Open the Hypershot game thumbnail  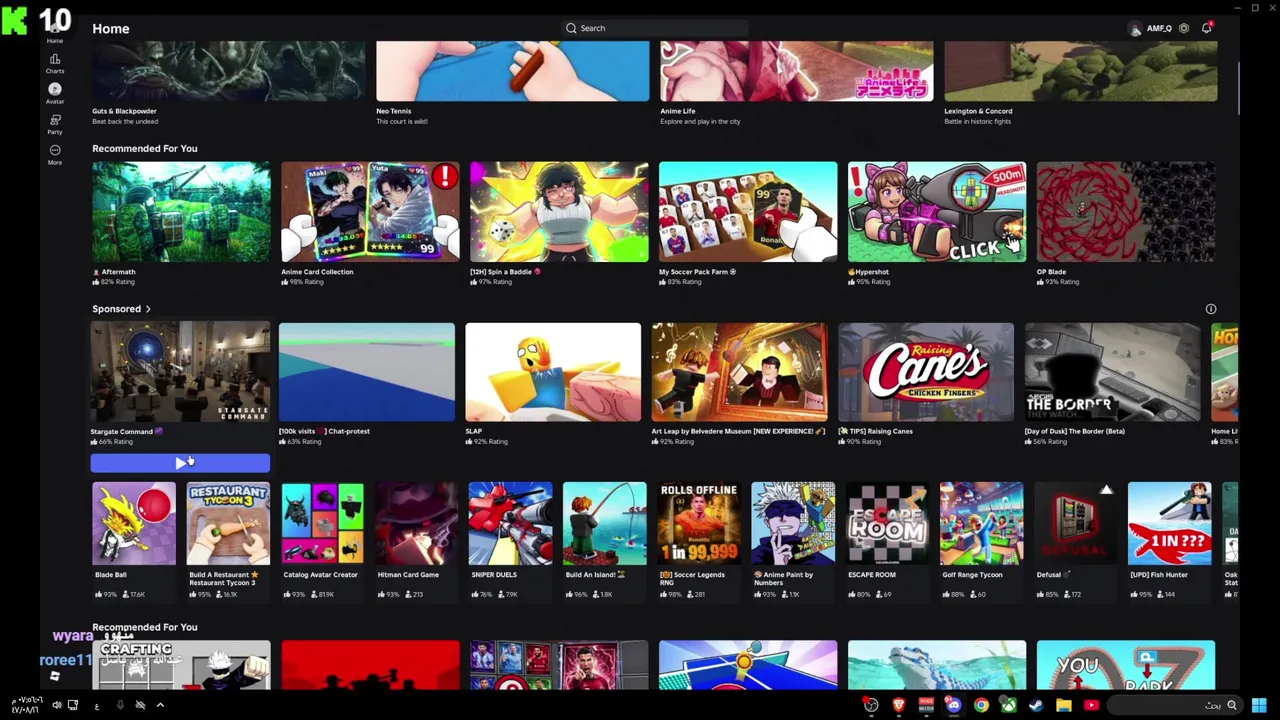coord(937,212)
